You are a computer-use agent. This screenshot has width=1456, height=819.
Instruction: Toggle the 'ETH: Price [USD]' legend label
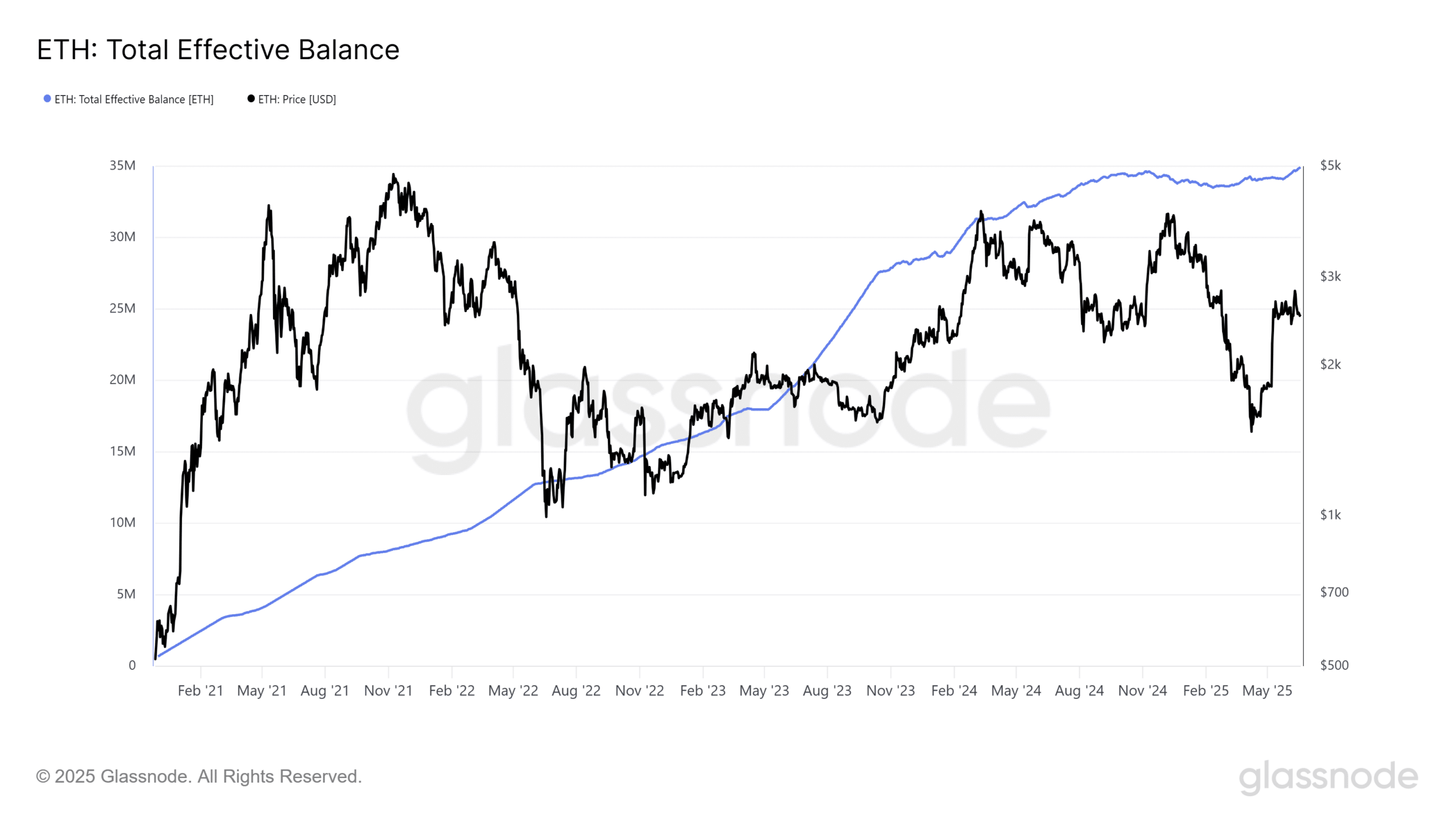click(297, 100)
